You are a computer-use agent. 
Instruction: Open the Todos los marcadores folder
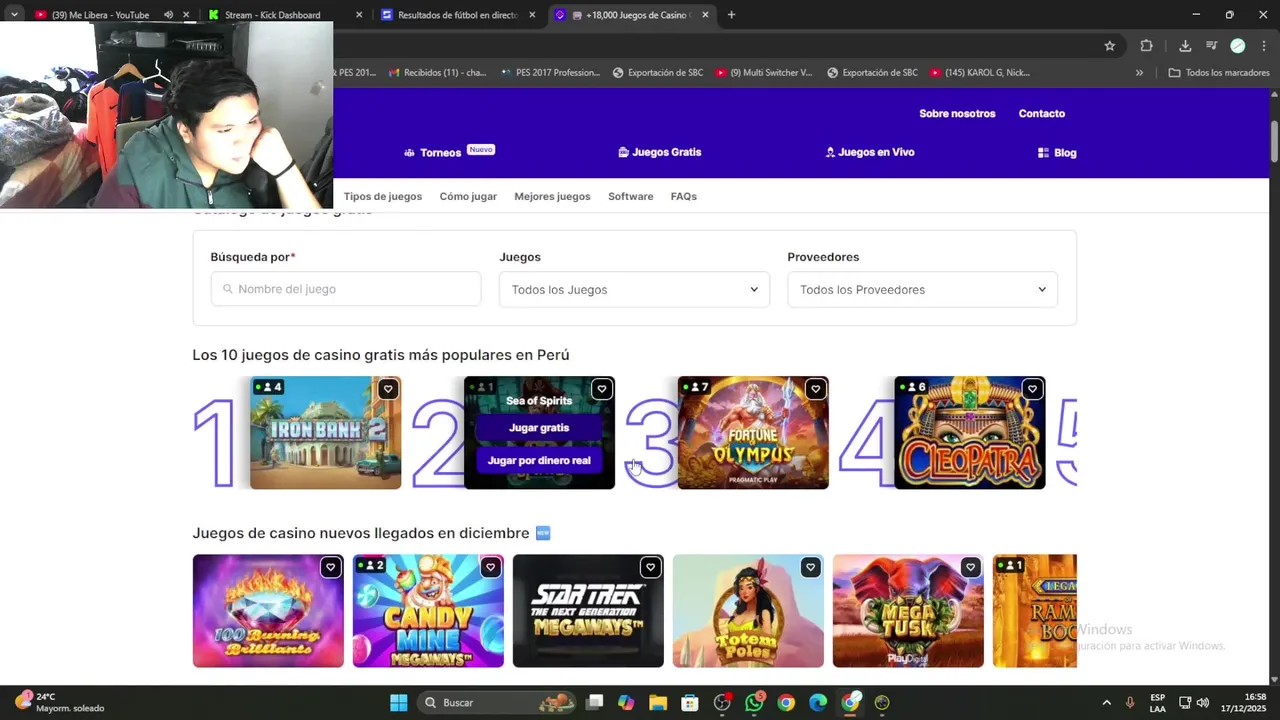(1219, 72)
